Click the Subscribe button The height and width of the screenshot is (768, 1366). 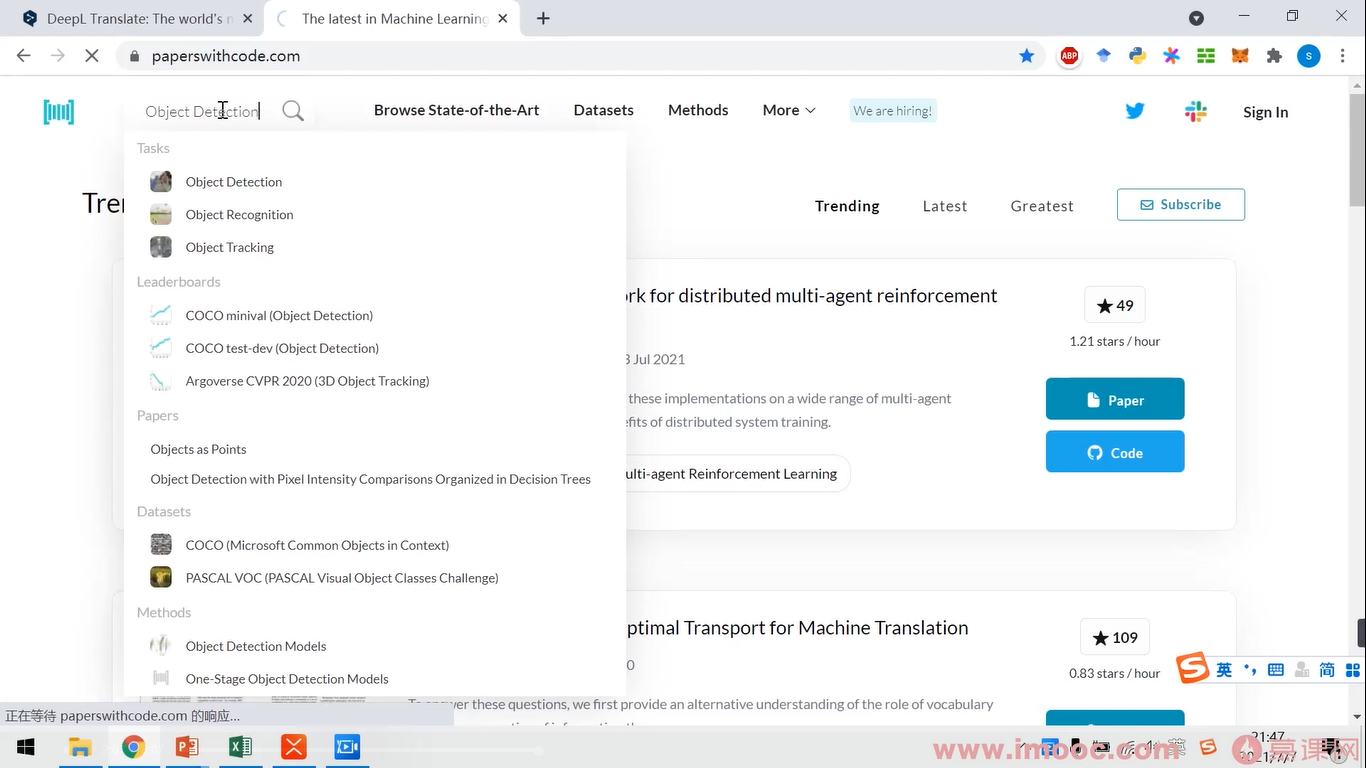[x=1181, y=204]
